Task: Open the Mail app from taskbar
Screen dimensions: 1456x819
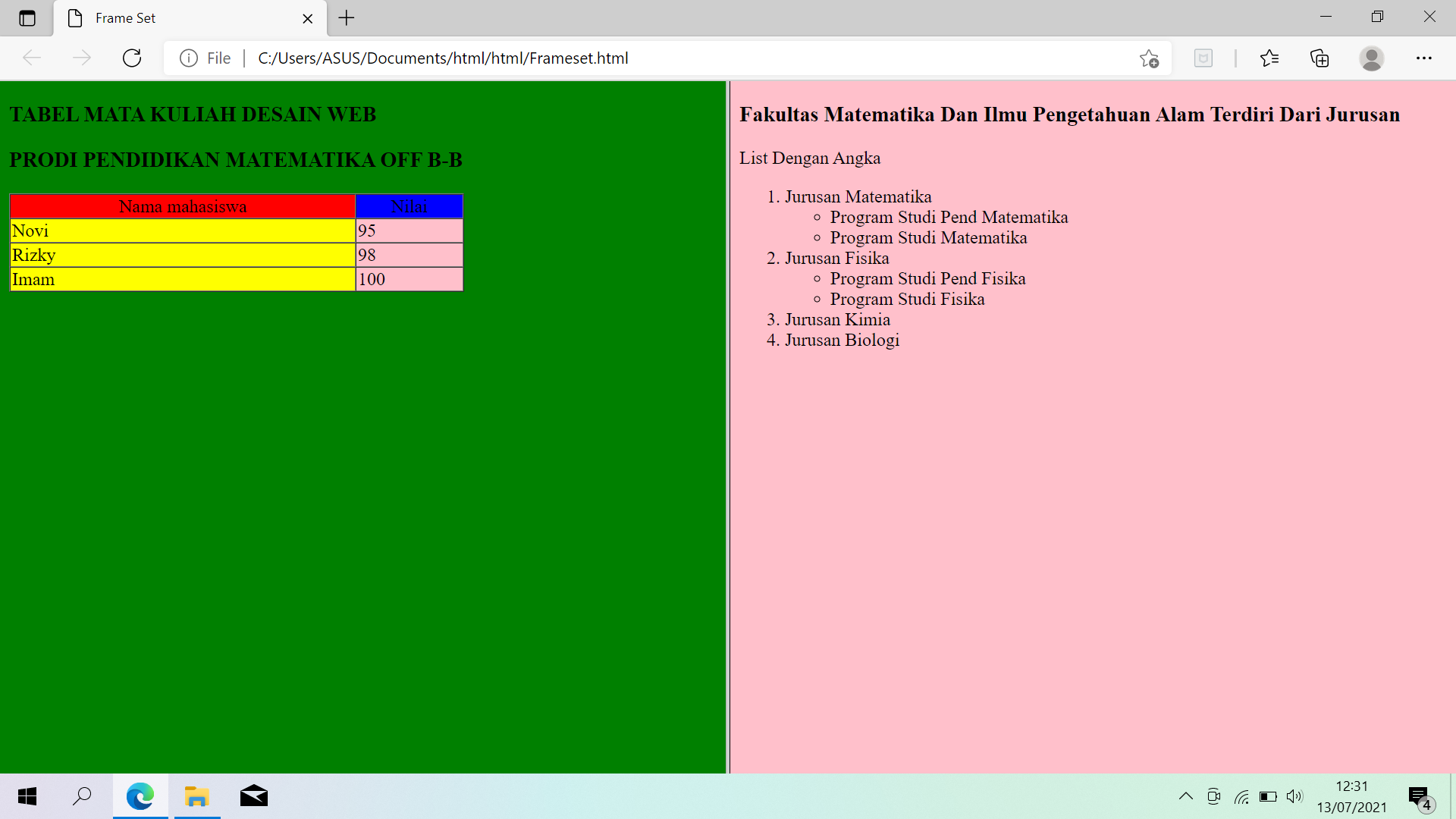Action: point(254,796)
